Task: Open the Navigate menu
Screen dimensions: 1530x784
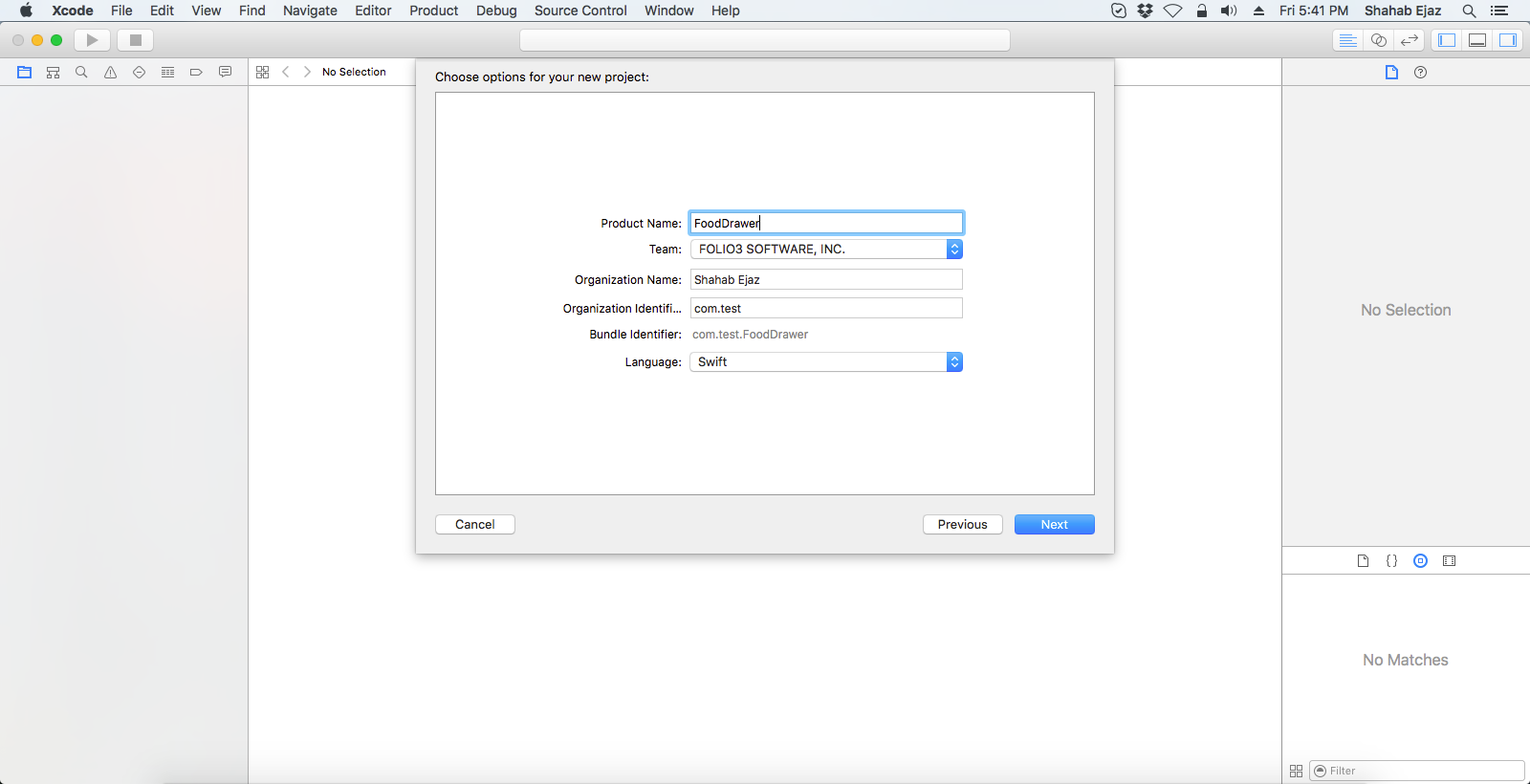Action: pos(310,11)
